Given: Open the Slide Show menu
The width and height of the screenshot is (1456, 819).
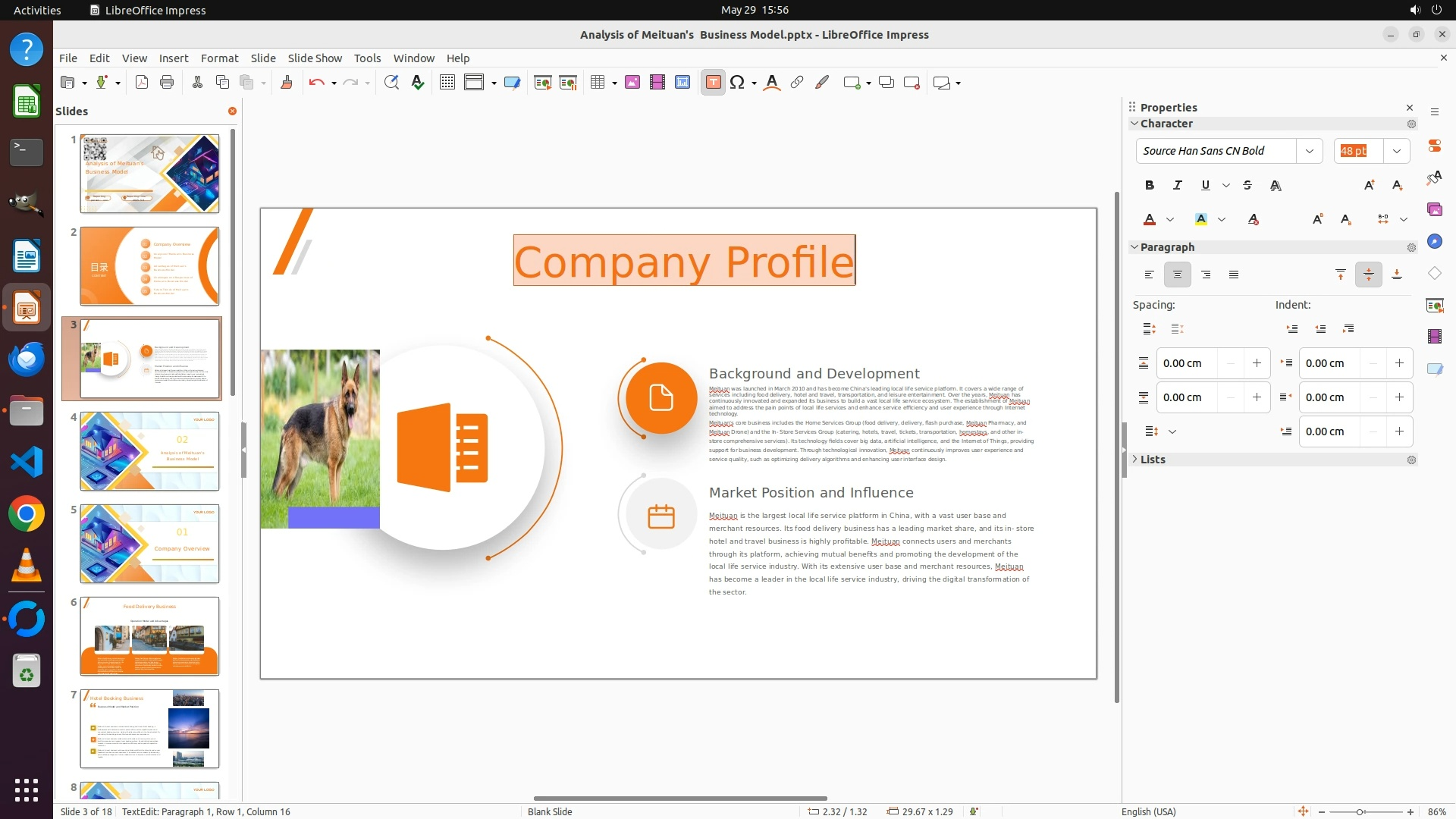Looking at the screenshot, I should point(315,58).
